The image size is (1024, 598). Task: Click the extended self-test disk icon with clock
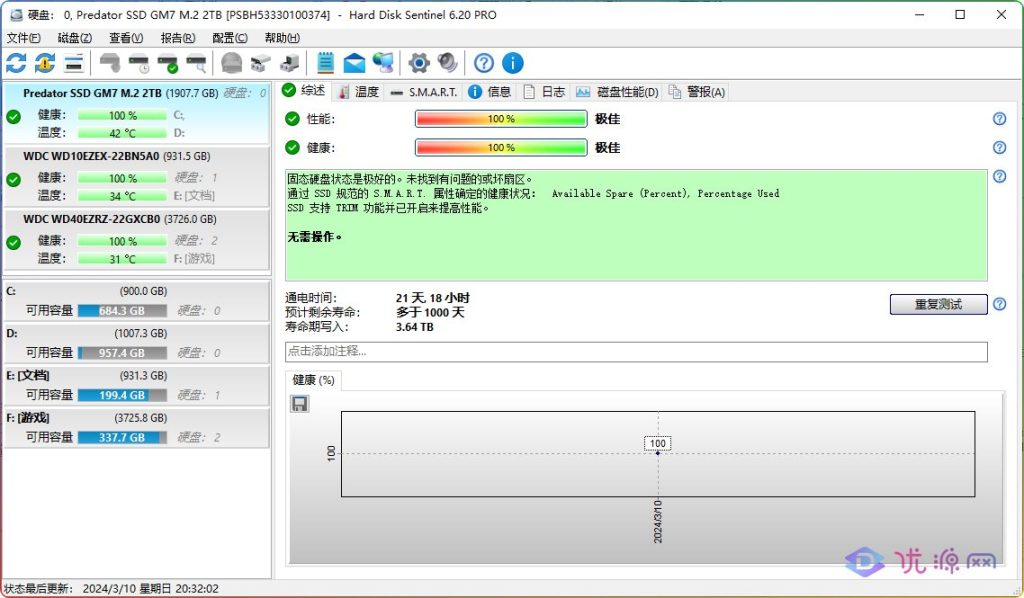[x=139, y=63]
